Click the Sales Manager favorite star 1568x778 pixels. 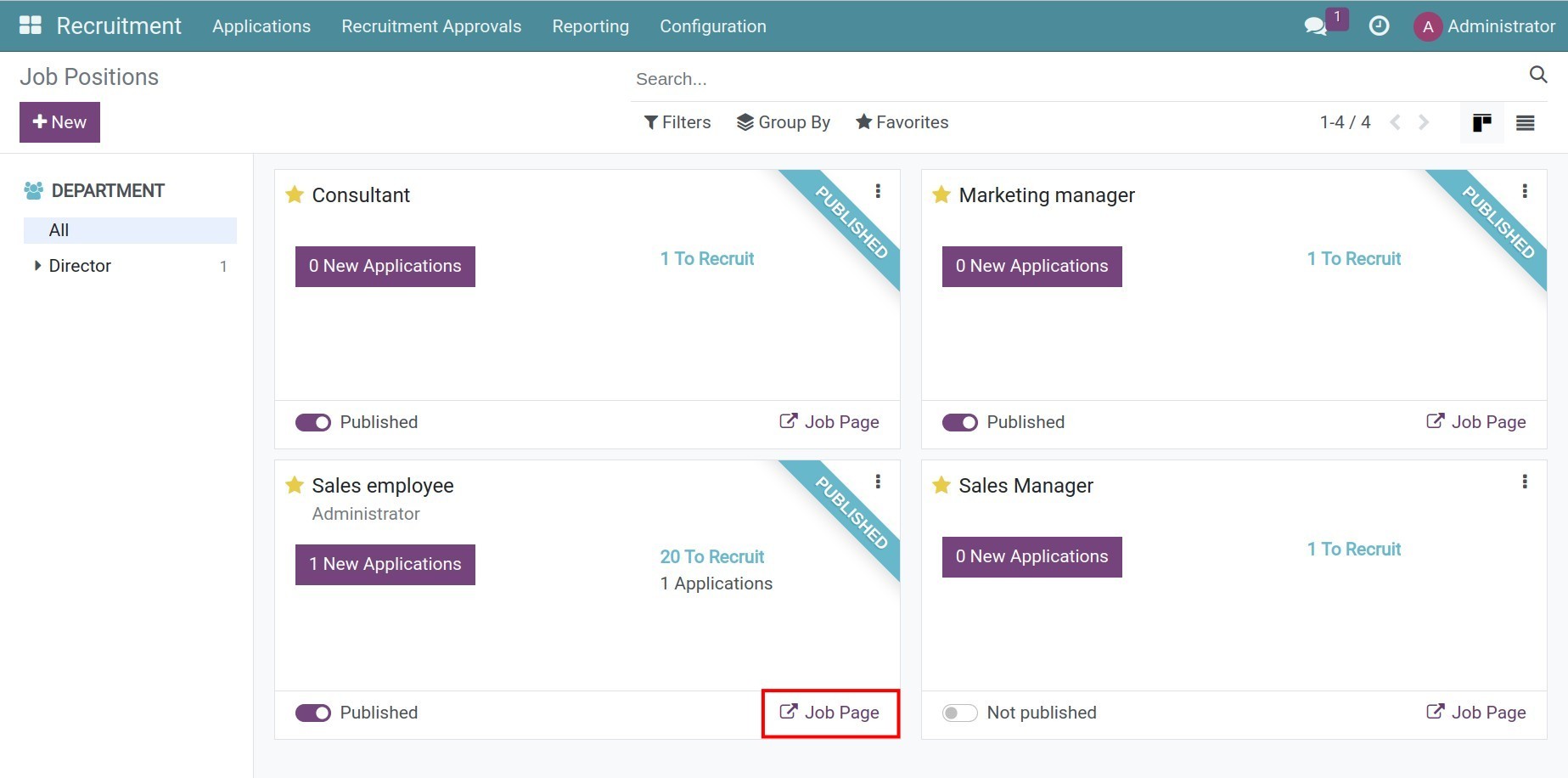pos(941,485)
